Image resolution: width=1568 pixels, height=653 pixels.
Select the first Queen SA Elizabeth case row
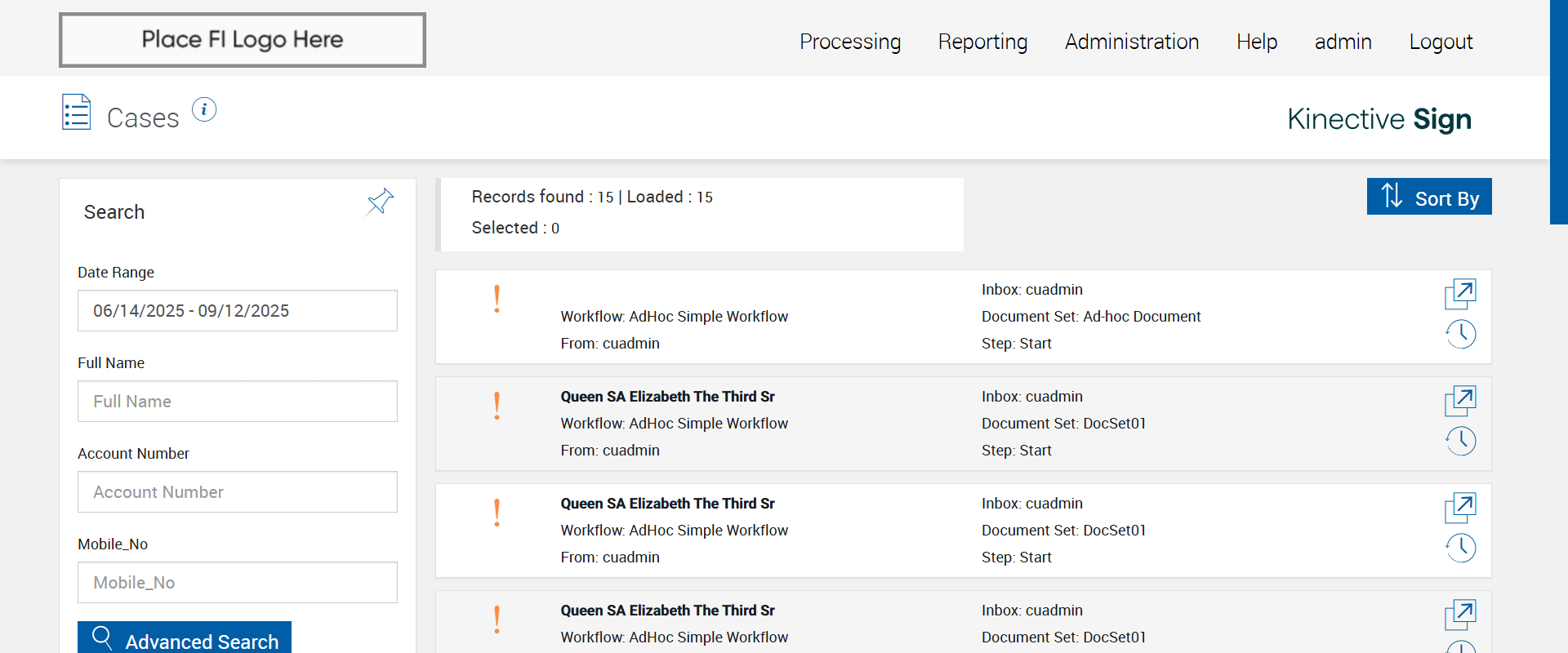tap(817, 424)
